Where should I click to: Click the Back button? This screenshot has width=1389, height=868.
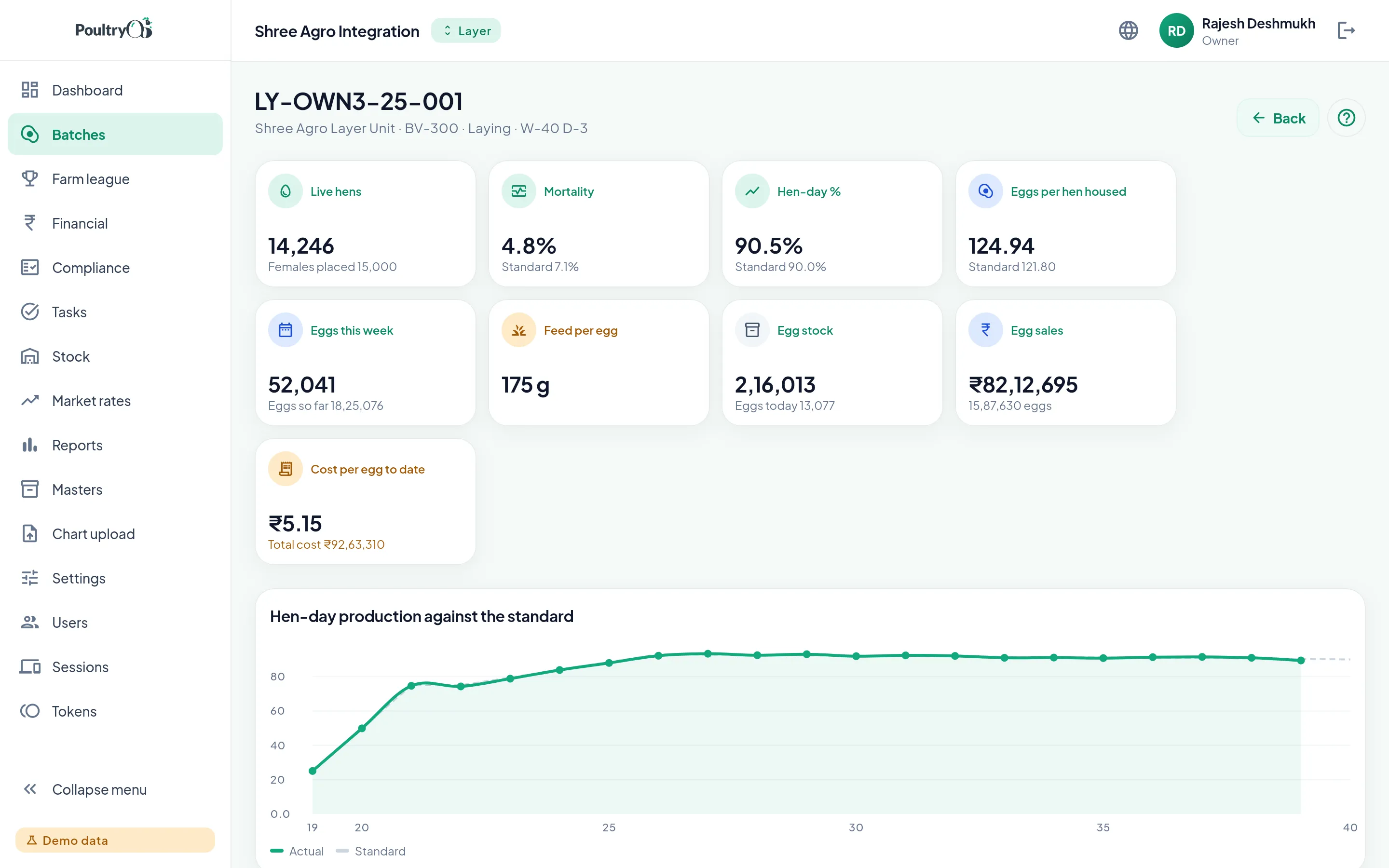(1278, 118)
